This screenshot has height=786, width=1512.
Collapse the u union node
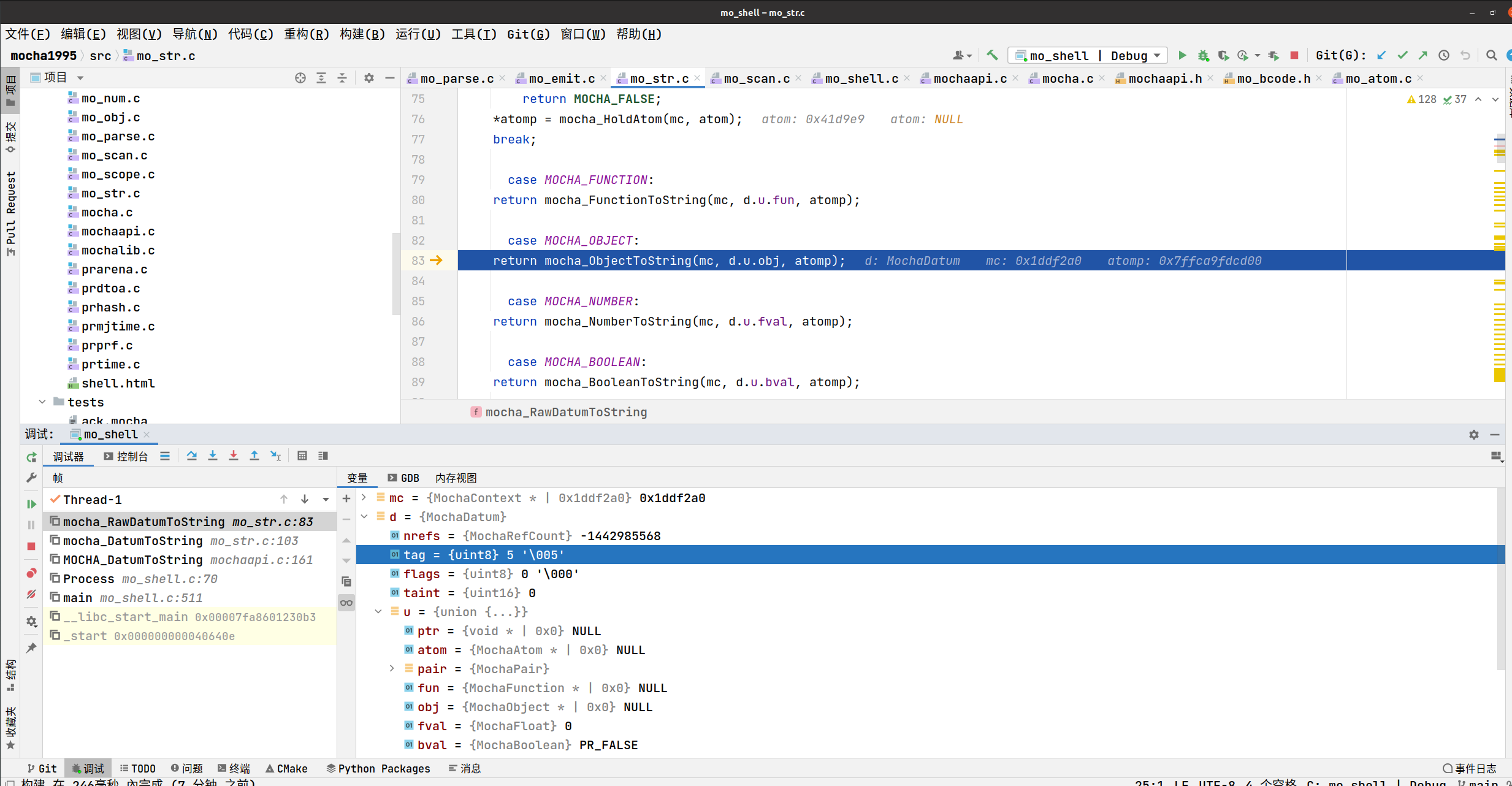[x=378, y=611]
